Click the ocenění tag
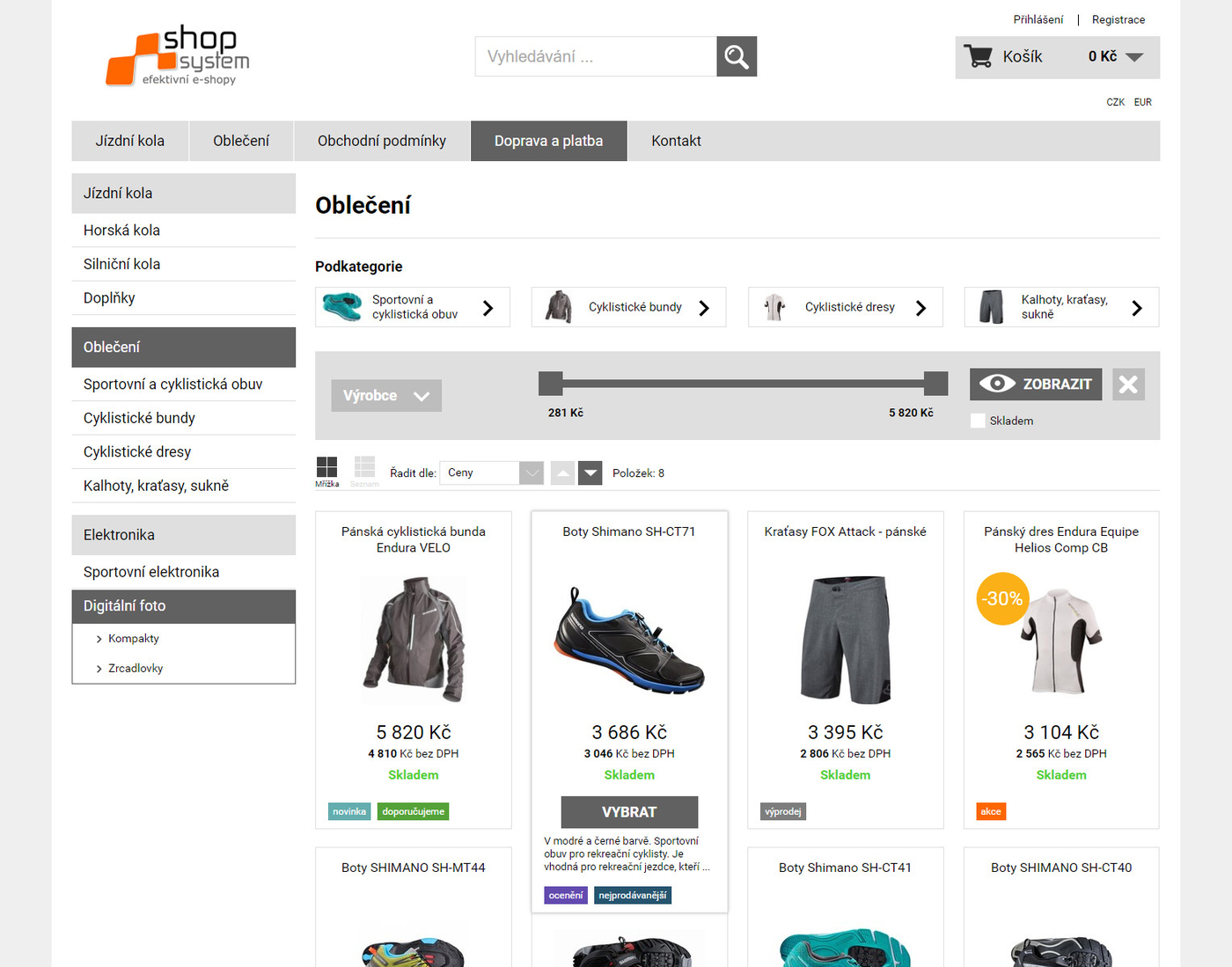This screenshot has width=1232, height=967. [566, 895]
